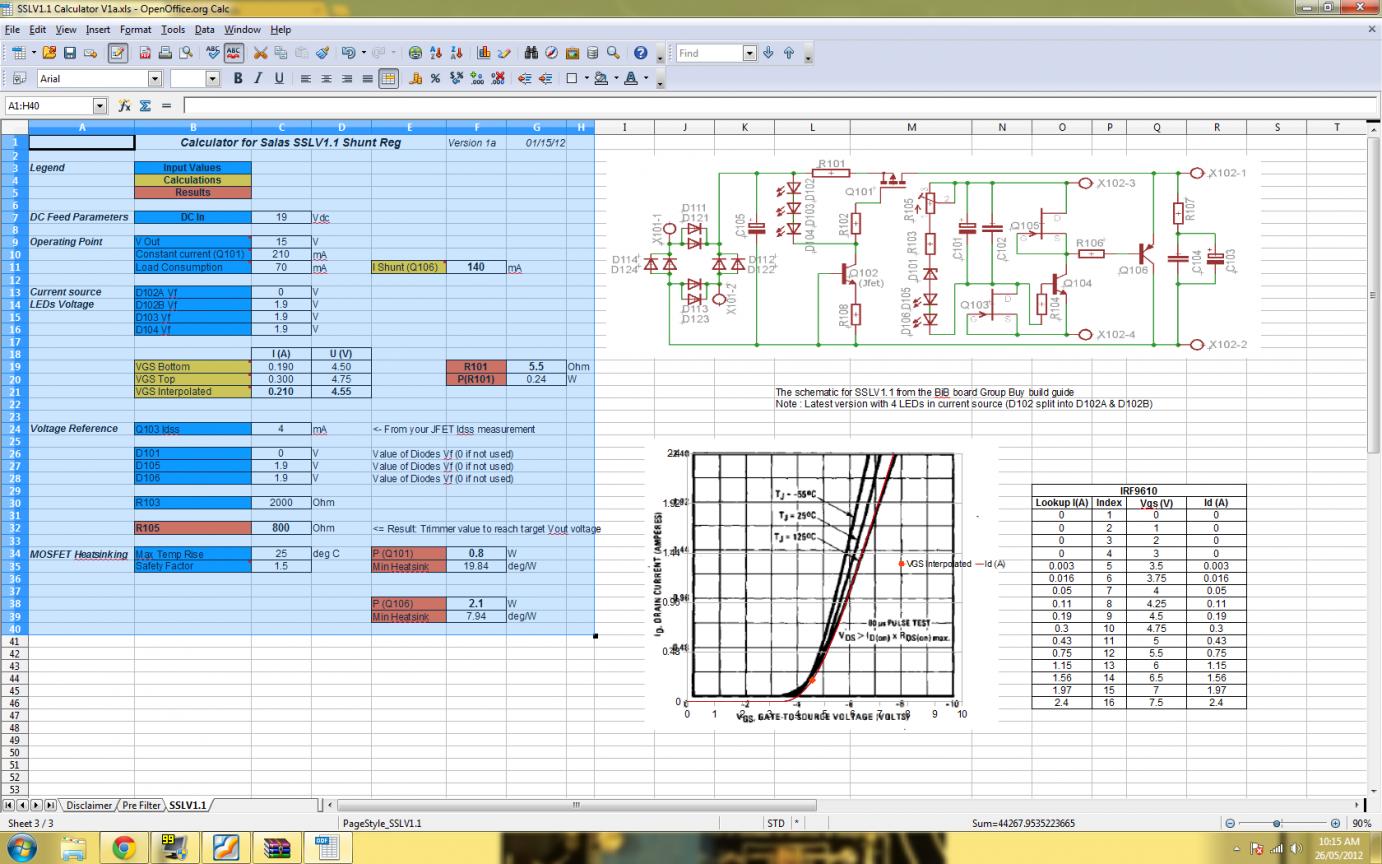Open the Format menu
The height and width of the screenshot is (864, 1382).
pyautogui.click(x=135, y=30)
